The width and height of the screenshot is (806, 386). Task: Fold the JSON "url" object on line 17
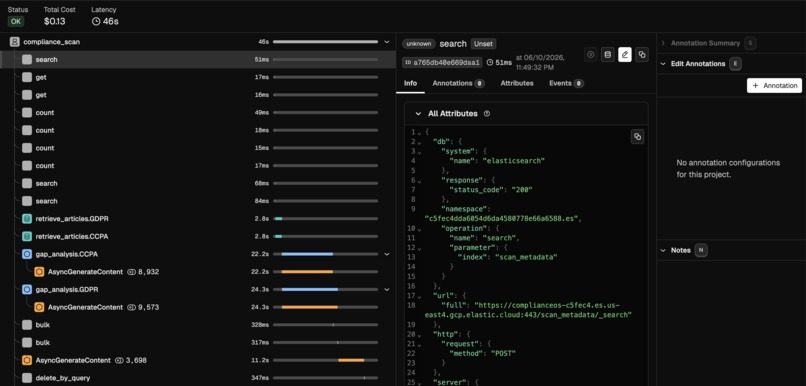(x=420, y=296)
